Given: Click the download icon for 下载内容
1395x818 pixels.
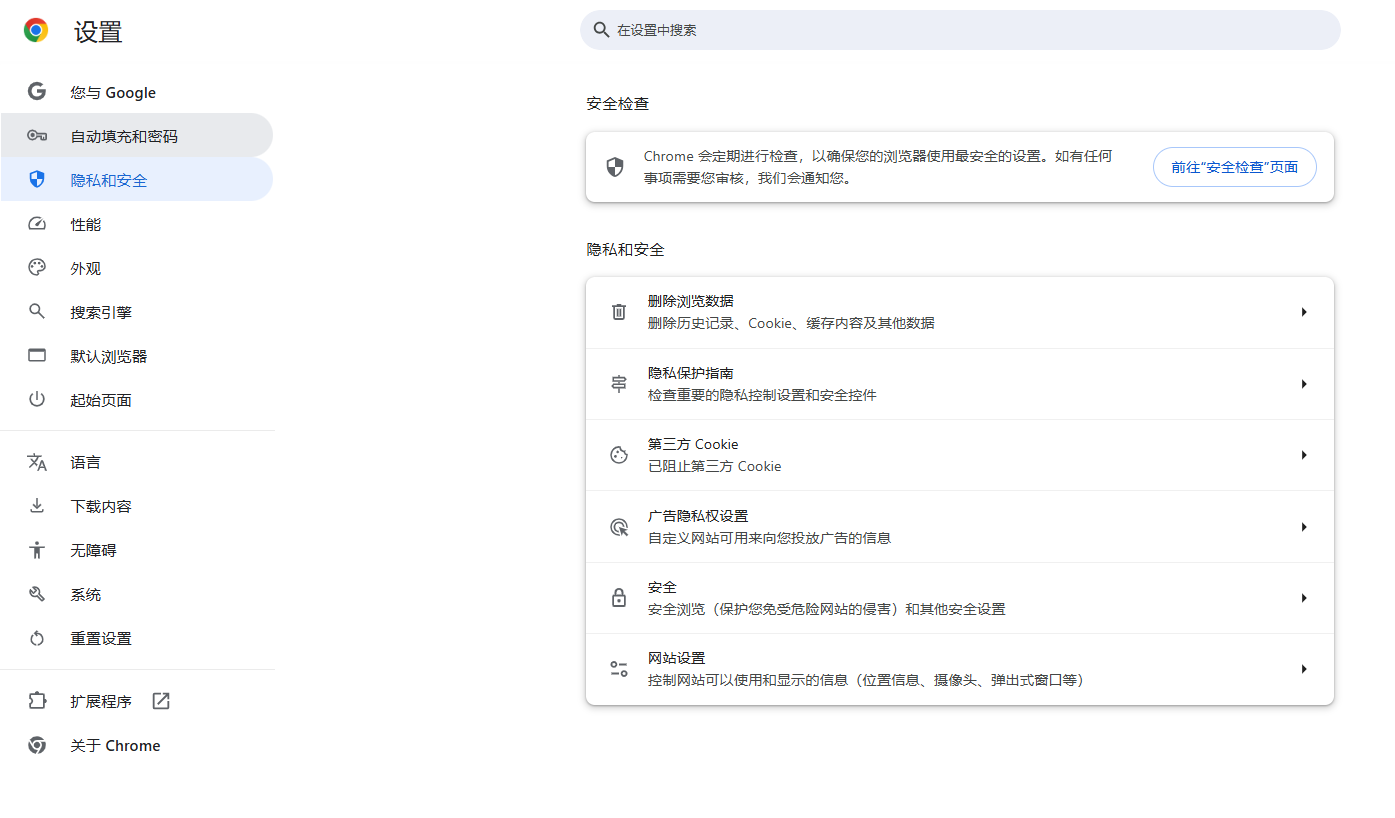Looking at the screenshot, I should [37, 506].
